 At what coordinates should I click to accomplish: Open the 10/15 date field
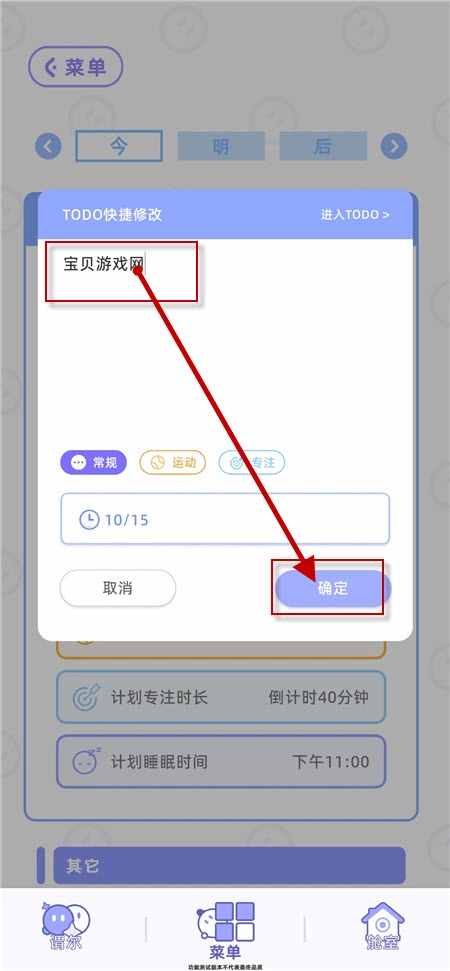coord(225,519)
